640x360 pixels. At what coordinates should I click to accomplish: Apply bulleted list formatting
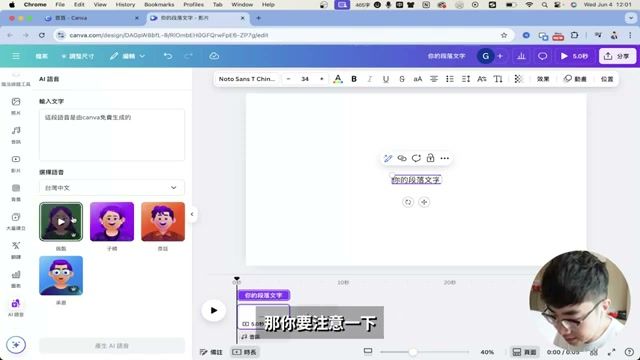click(x=450, y=79)
